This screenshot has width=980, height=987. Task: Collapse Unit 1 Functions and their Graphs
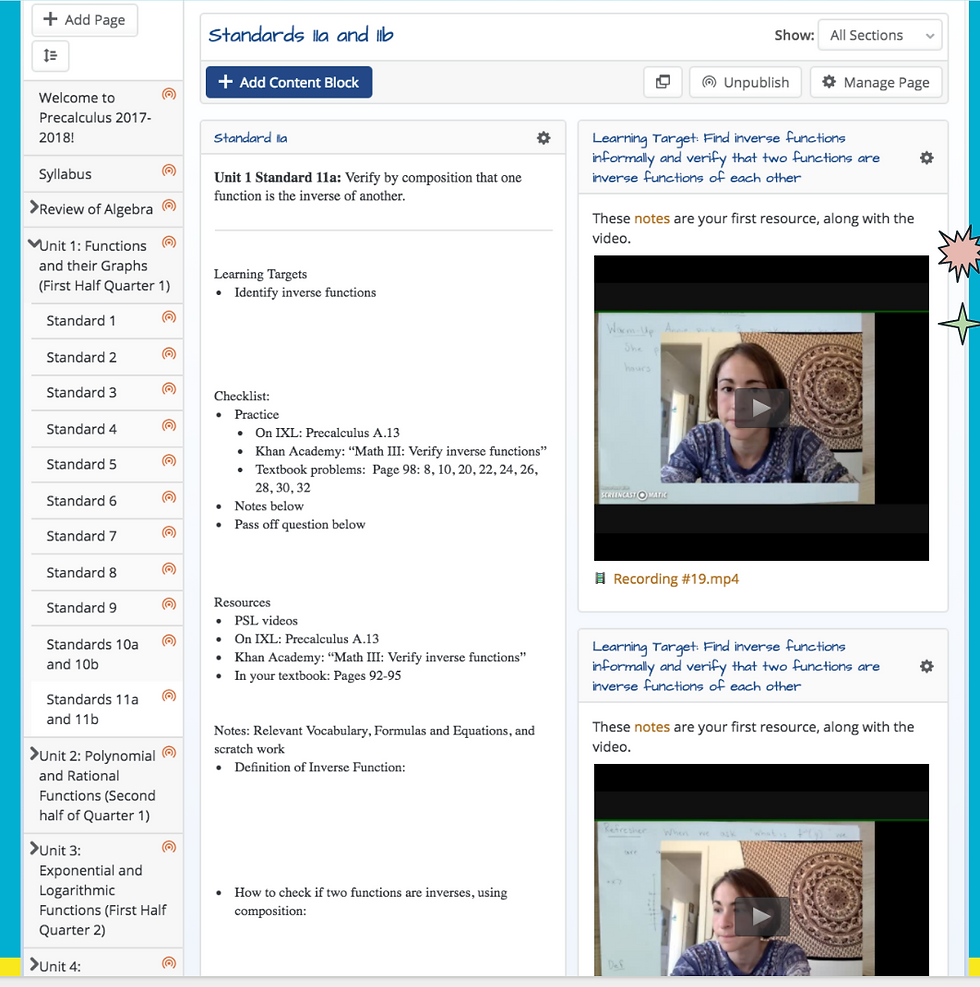coord(34,244)
